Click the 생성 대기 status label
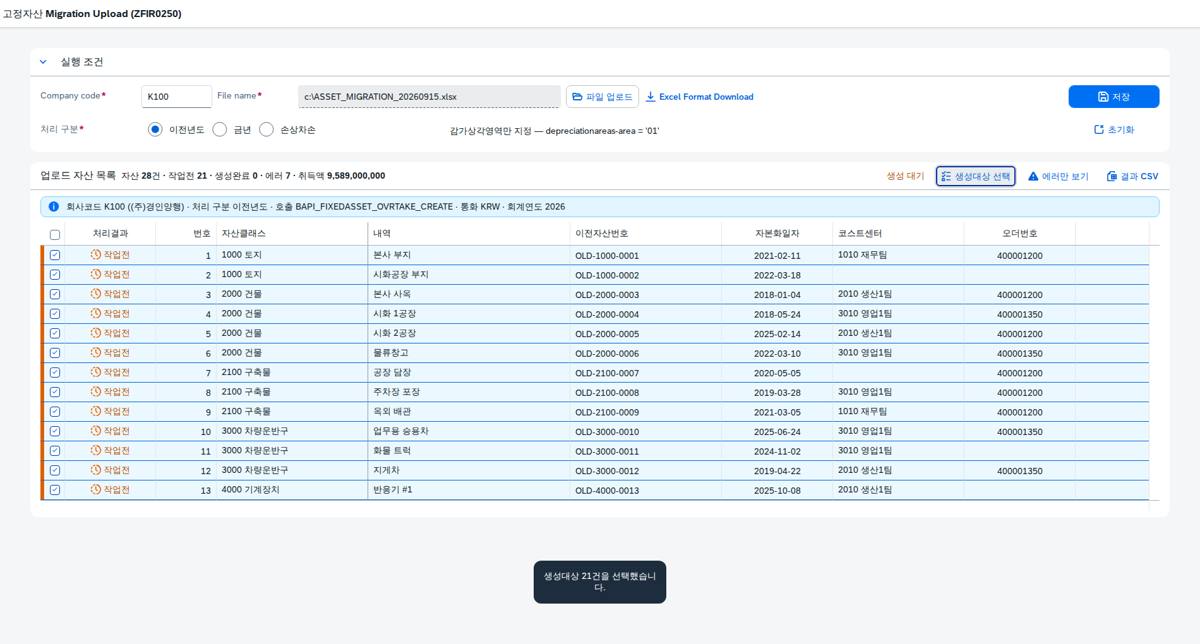Viewport: 1200px width, 644px height. pos(905,176)
